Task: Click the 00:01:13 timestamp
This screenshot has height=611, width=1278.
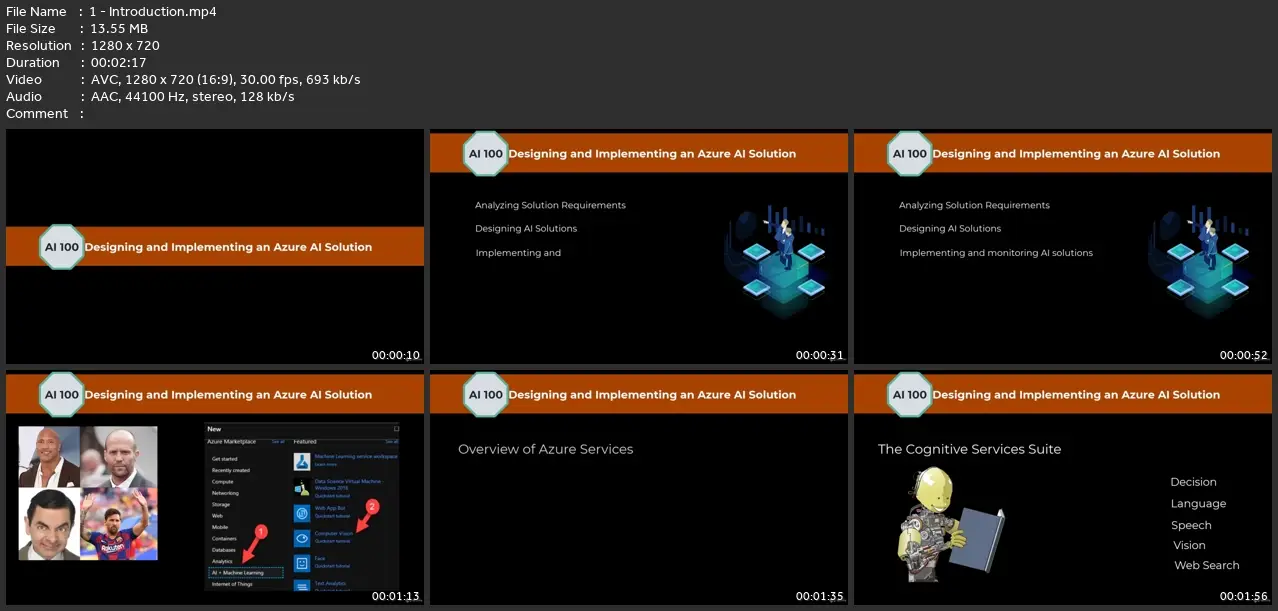Action: pyautogui.click(x=396, y=596)
